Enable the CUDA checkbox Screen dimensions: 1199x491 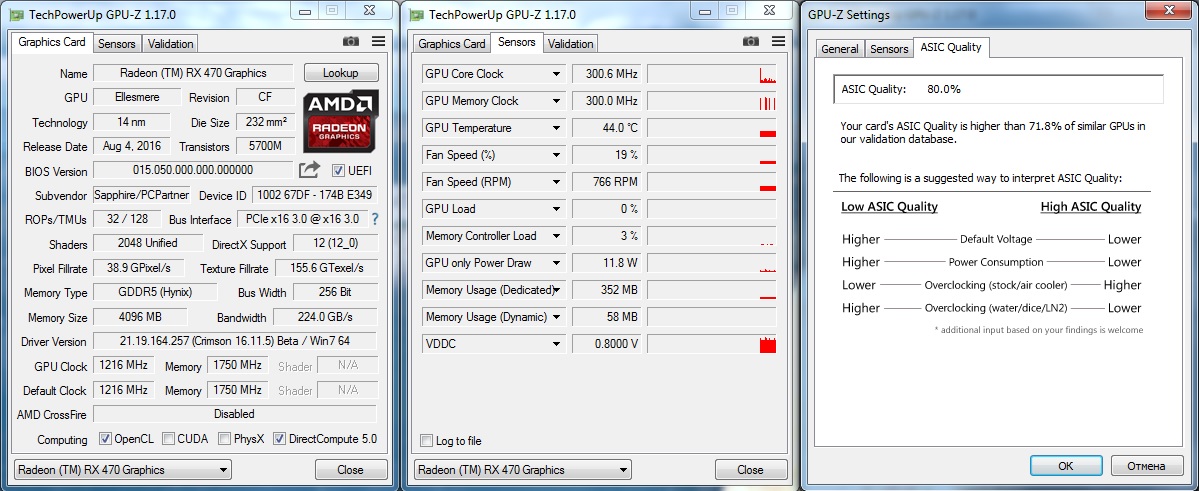tap(168, 439)
